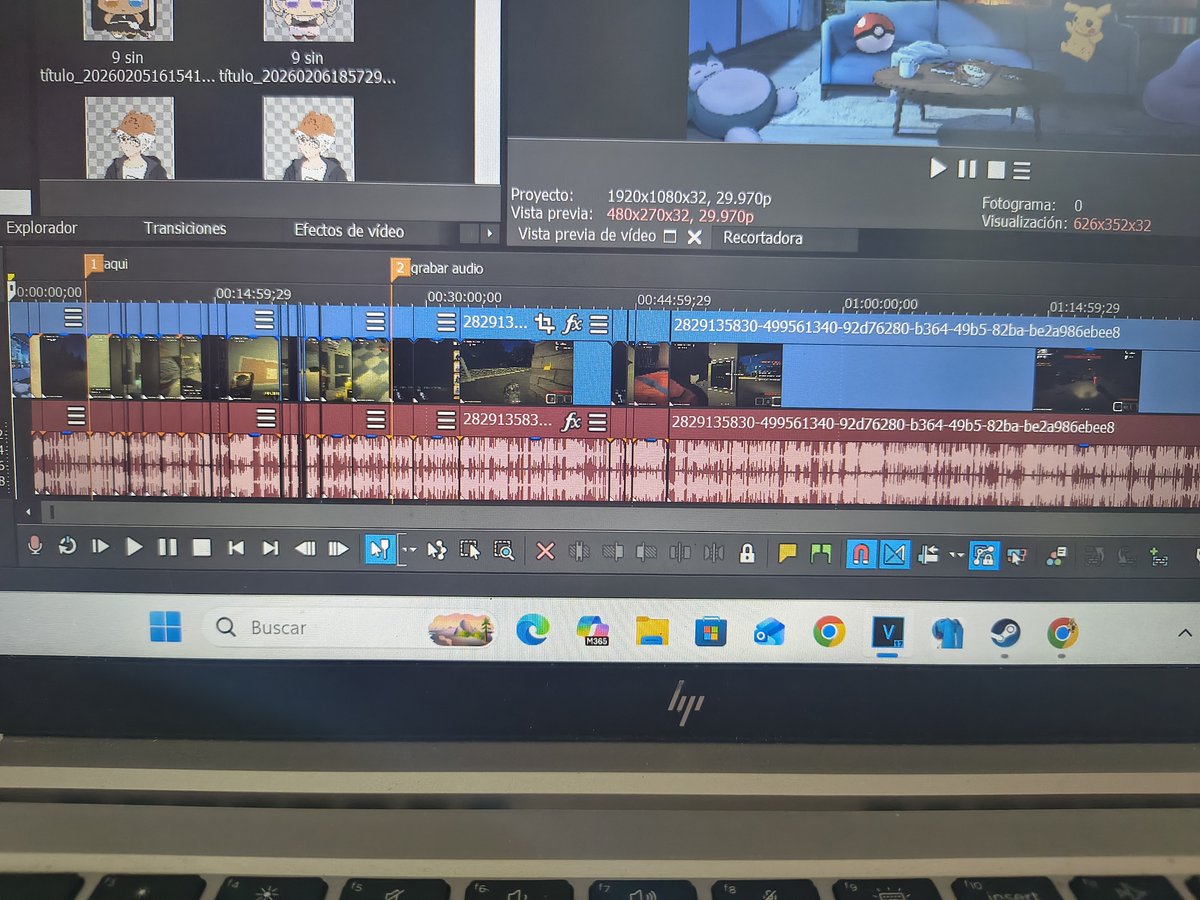This screenshot has width=1200, height=900.
Task: Switch to the Efectos de vídeo tab
Action: [349, 231]
